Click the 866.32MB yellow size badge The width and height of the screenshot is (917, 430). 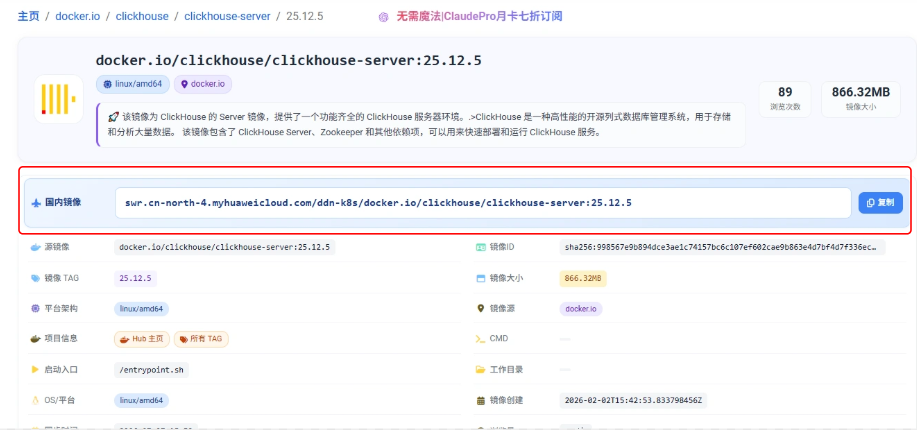[583, 278]
